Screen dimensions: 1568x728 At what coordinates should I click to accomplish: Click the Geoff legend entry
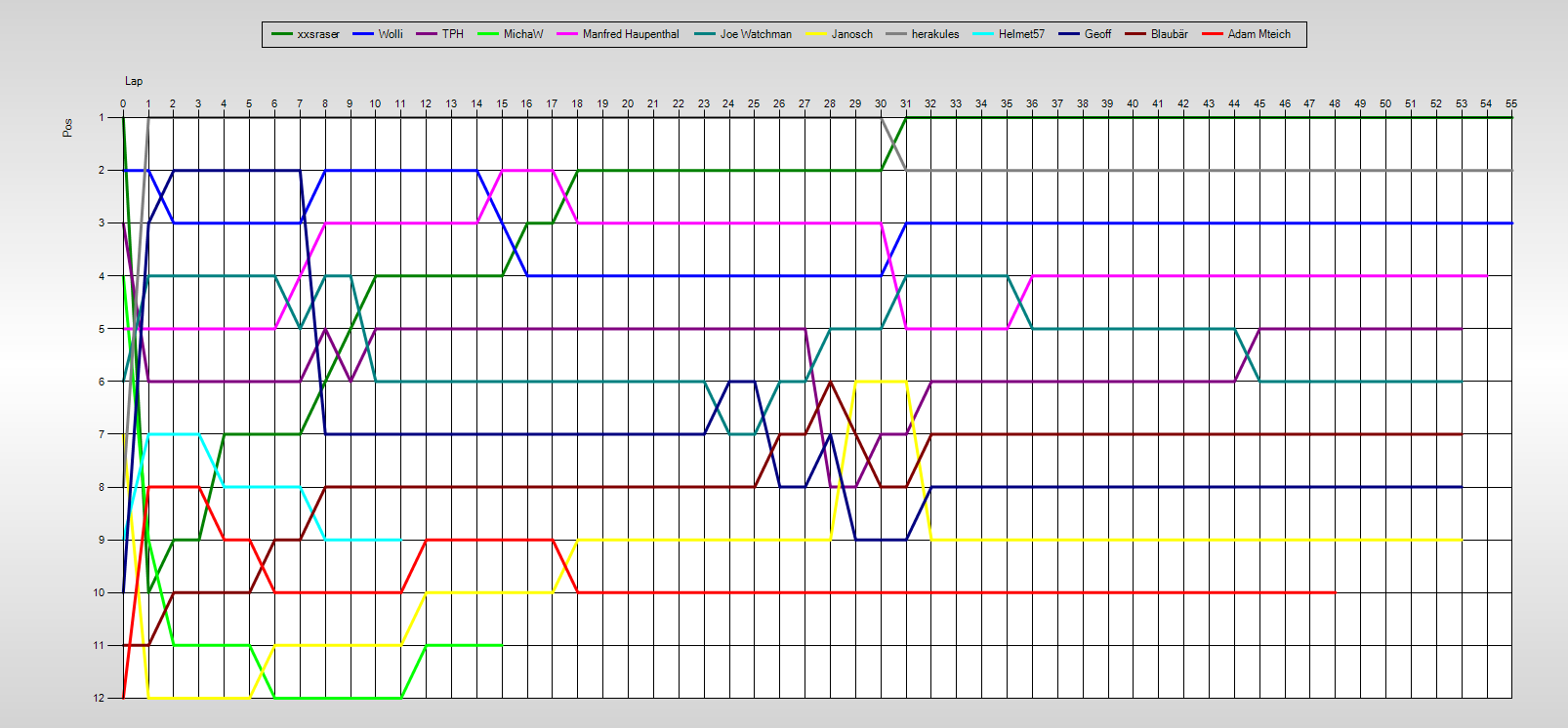pos(1085,34)
